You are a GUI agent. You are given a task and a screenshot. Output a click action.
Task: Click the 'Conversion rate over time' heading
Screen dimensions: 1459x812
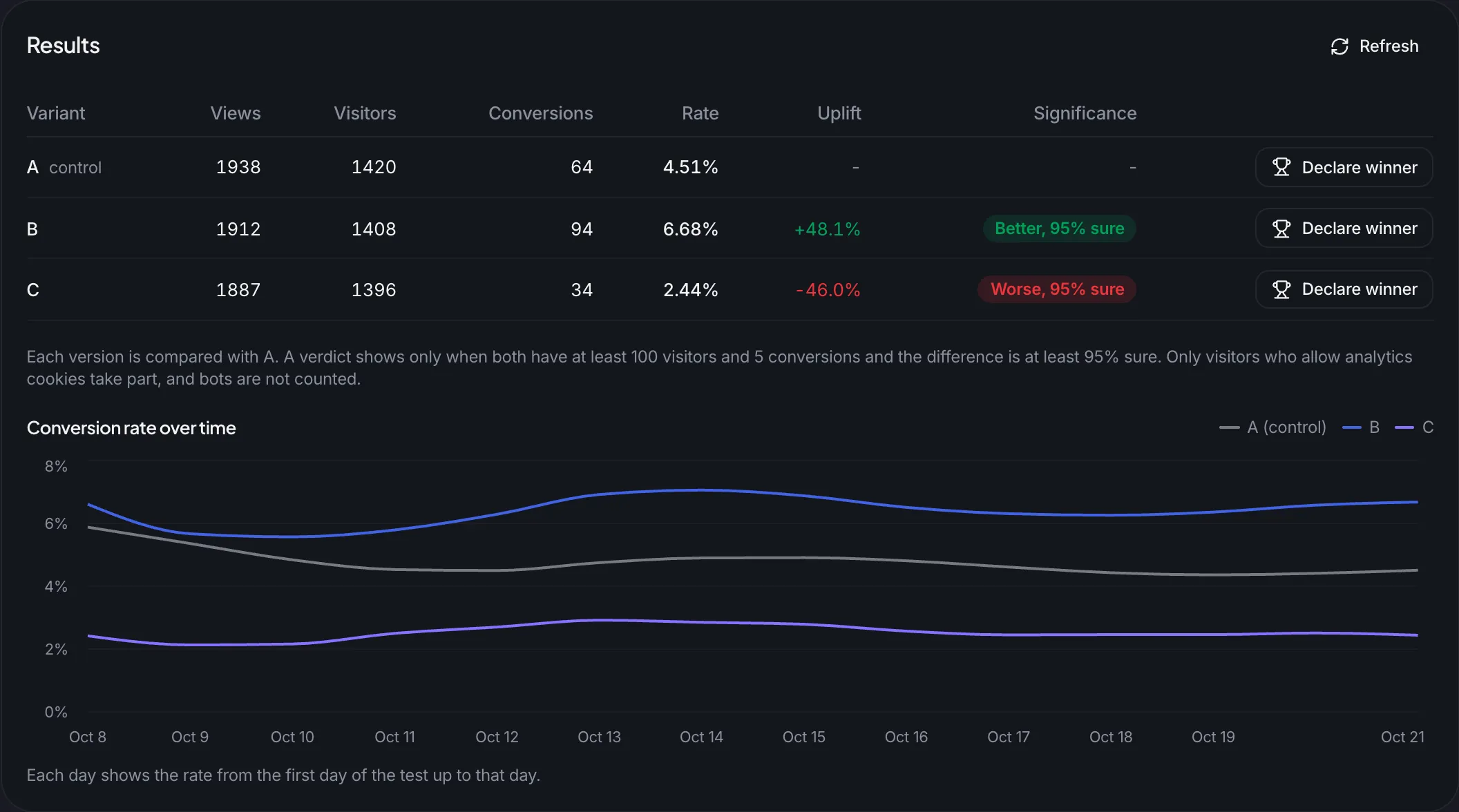click(x=131, y=428)
